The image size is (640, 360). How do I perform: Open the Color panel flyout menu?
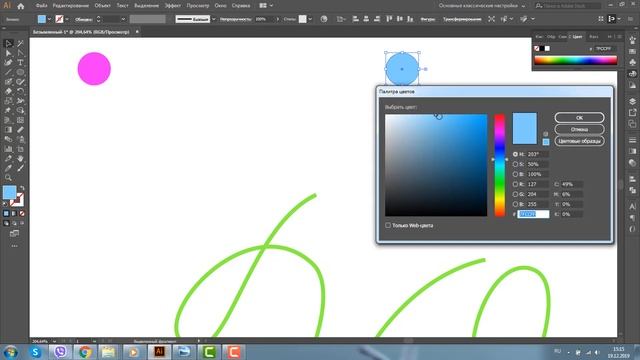click(x=619, y=37)
